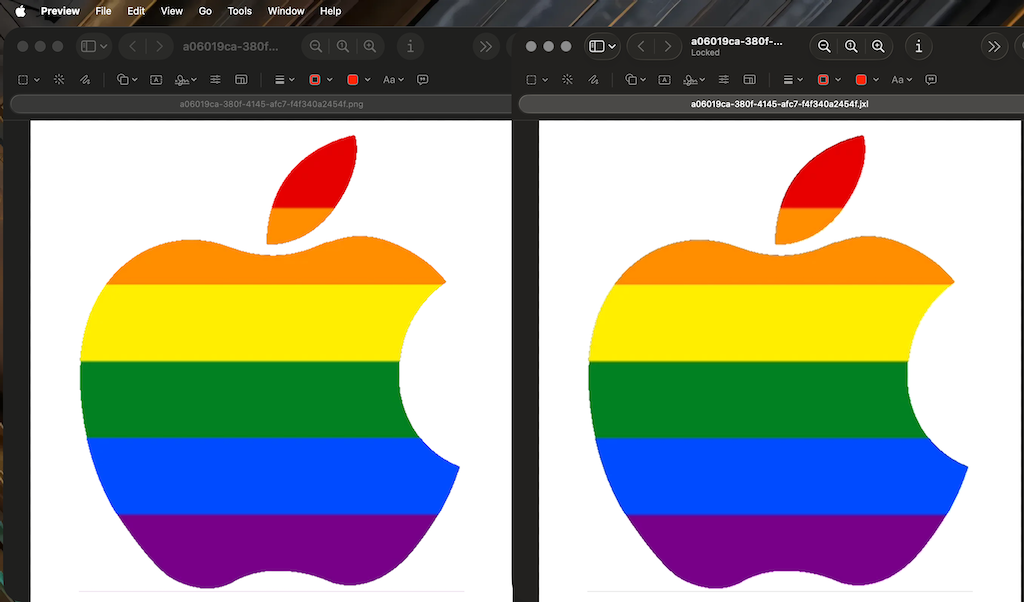Image resolution: width=1024 pixels, height=602 pixels.
Task: Open Adjust Color in JXL window
Action: tap(724, 80)
